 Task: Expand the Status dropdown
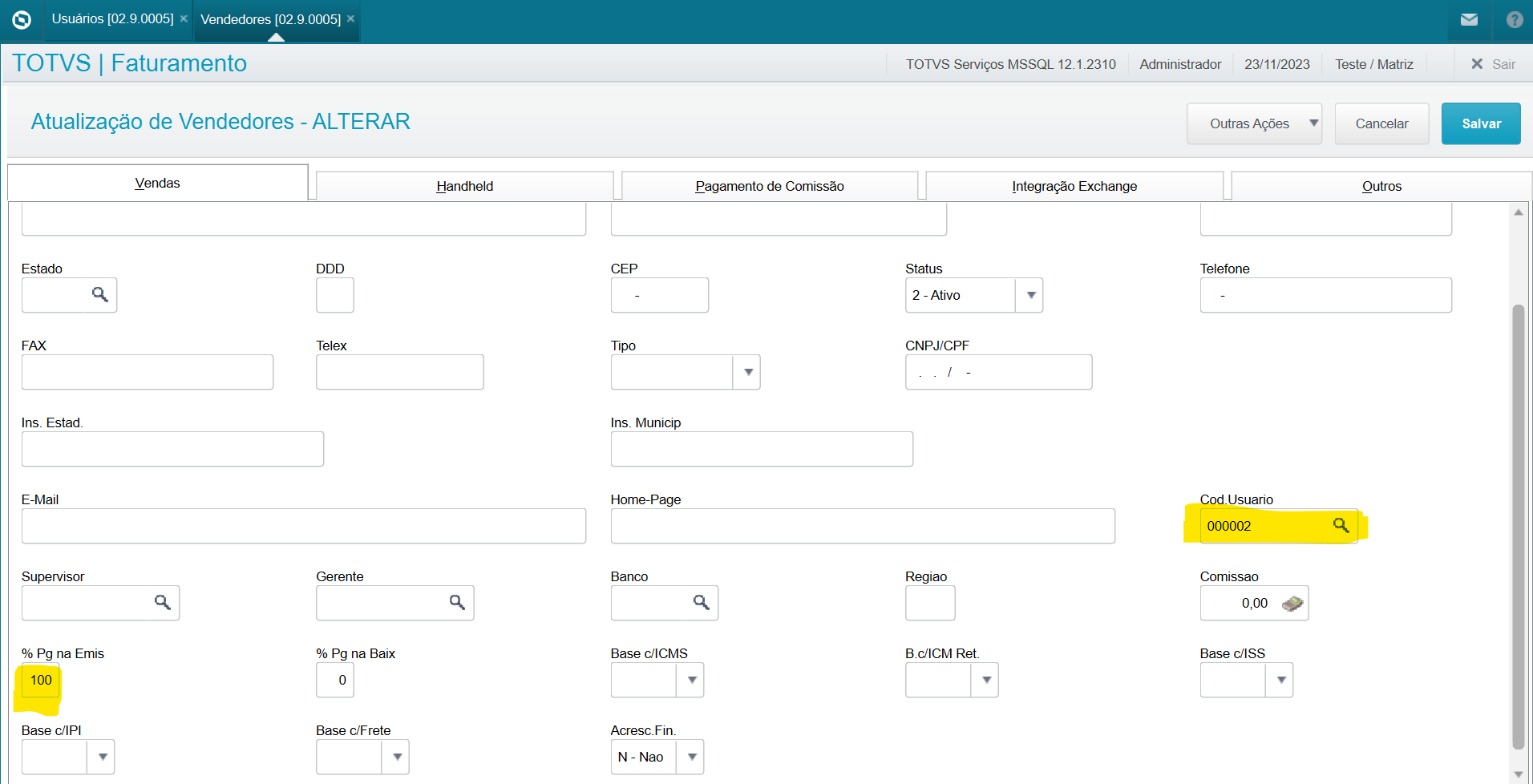[x=1029, y=295]
